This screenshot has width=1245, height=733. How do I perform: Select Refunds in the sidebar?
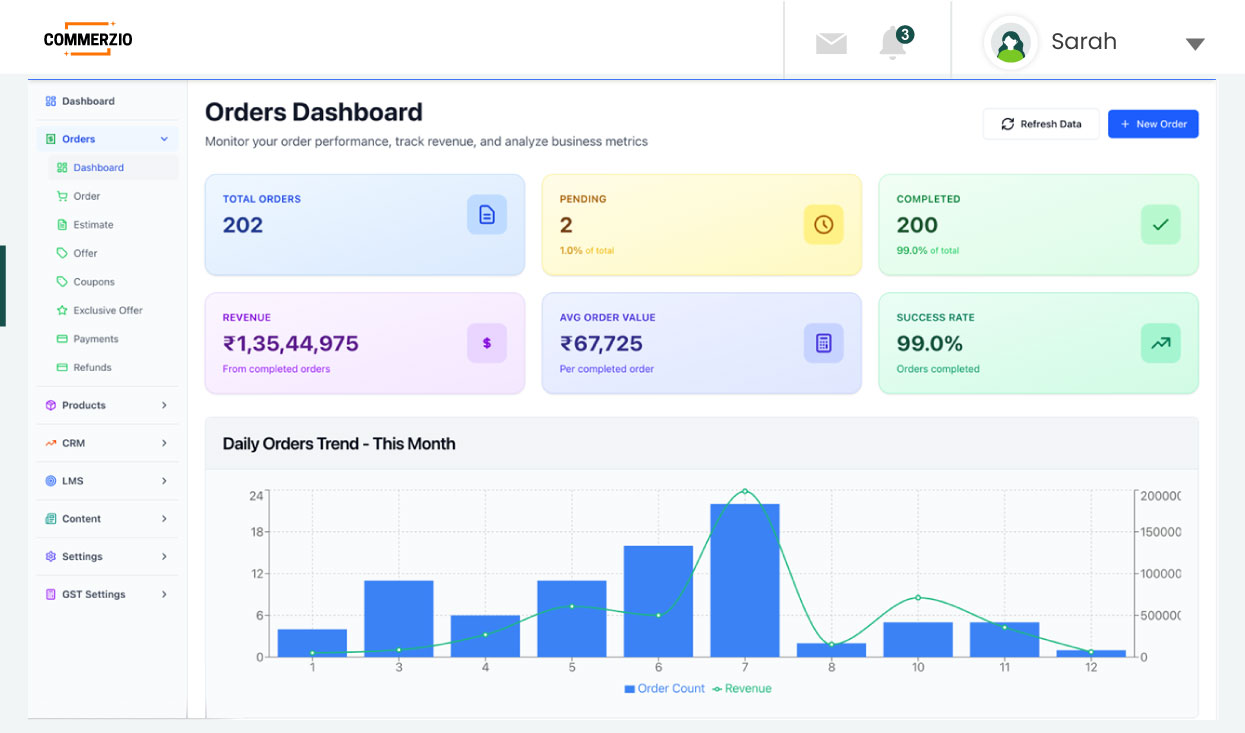point(92,367)
